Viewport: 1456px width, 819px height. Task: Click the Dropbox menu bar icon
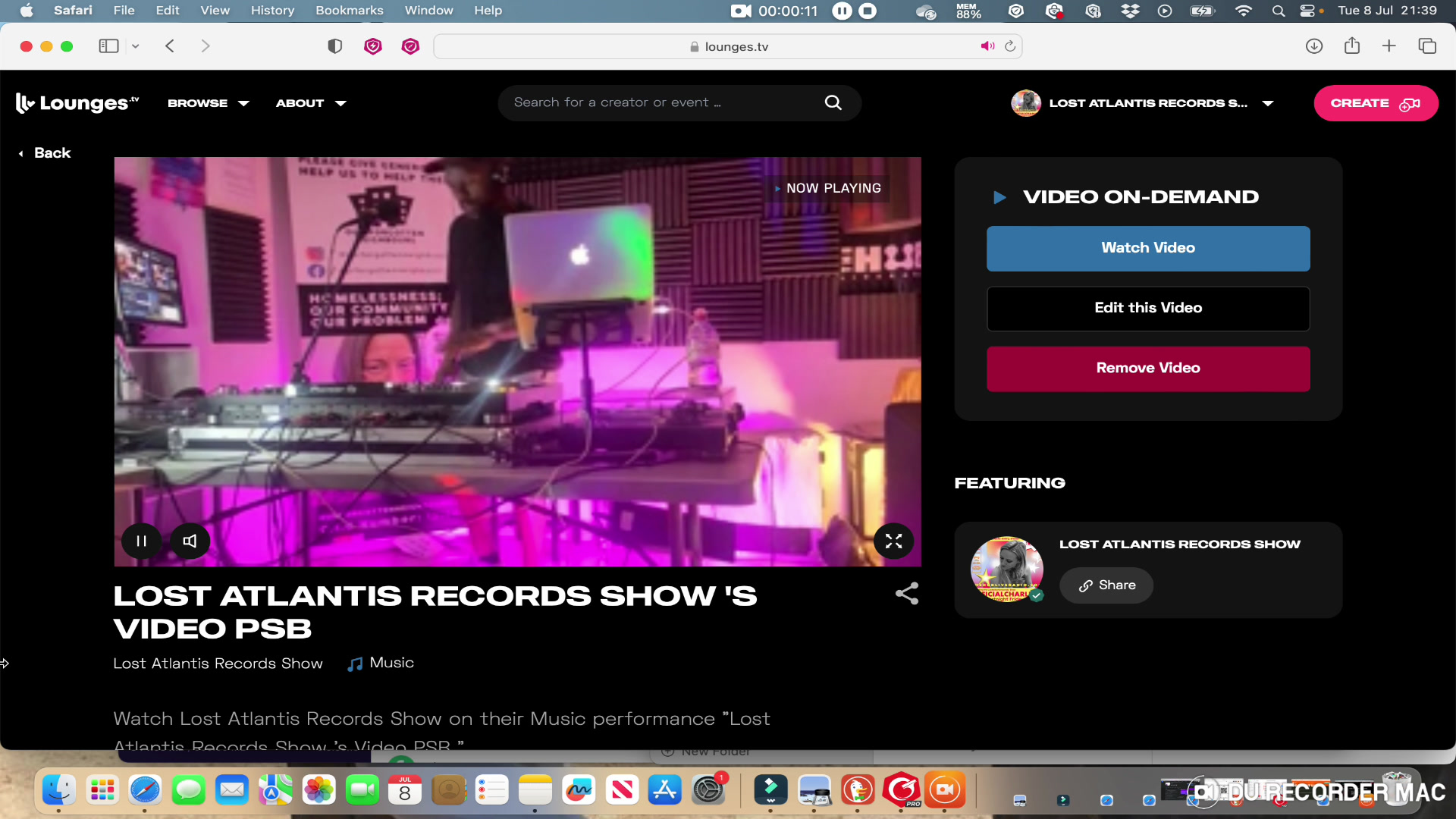point(1130,11)
